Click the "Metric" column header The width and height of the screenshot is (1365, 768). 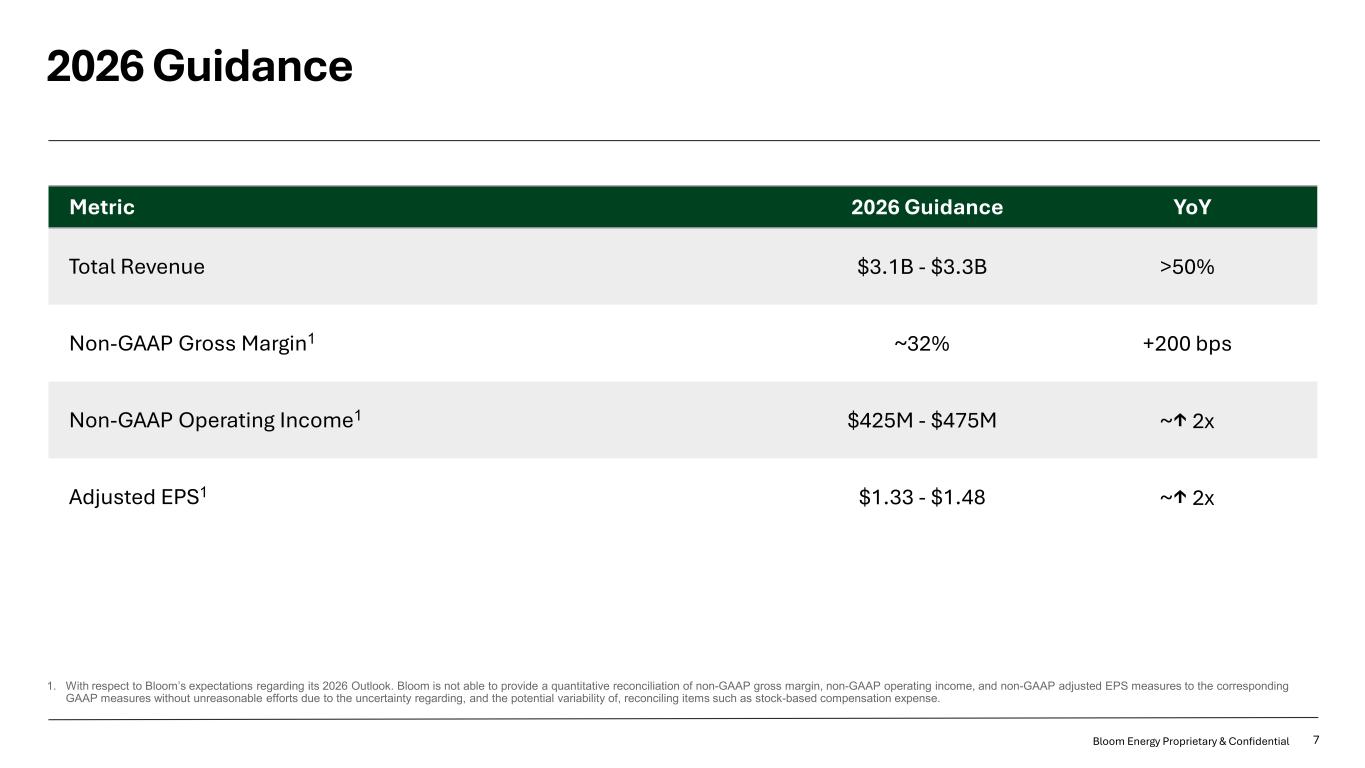click(102, 207)
